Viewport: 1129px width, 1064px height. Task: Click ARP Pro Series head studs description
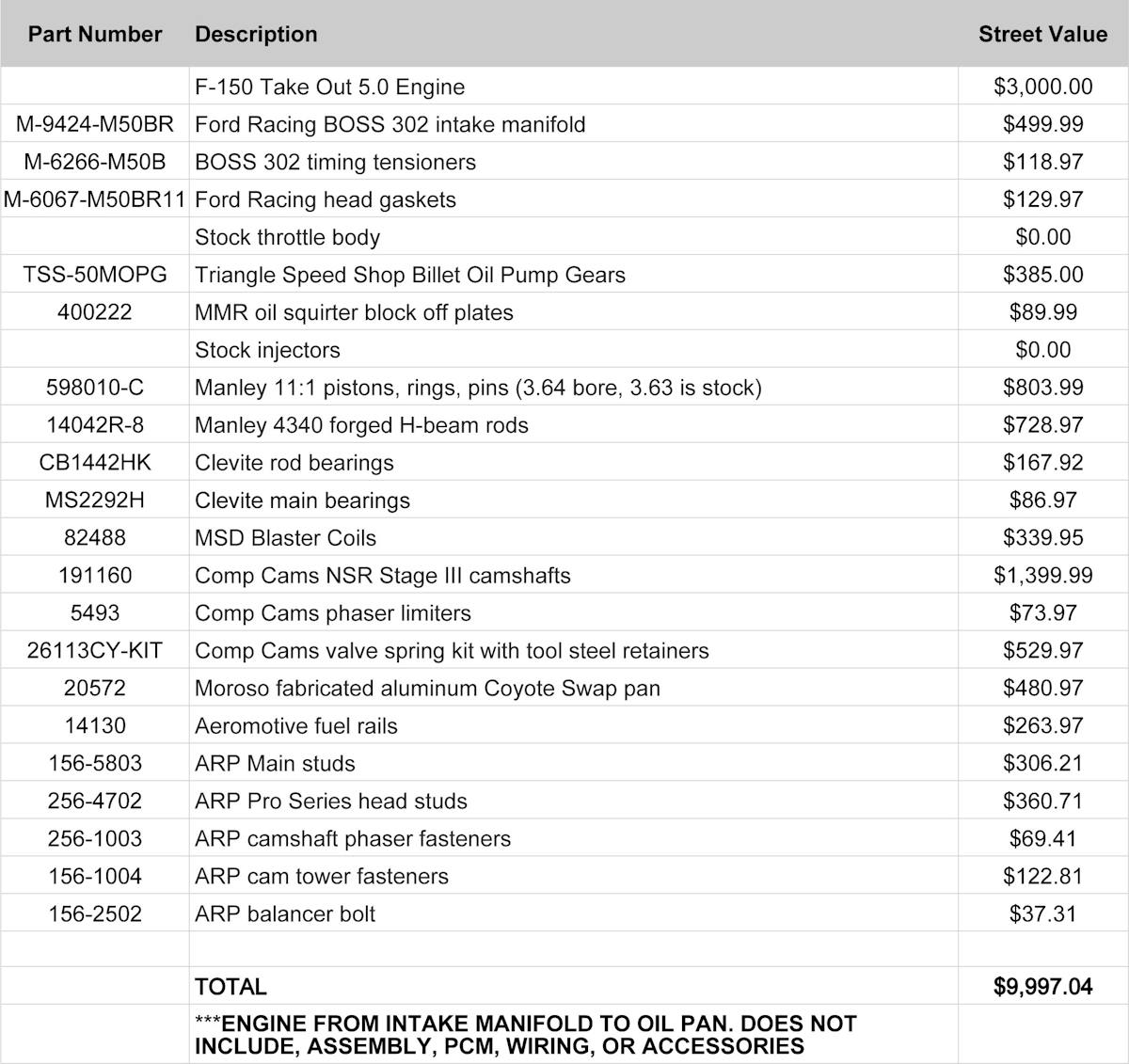click(330, 802)
